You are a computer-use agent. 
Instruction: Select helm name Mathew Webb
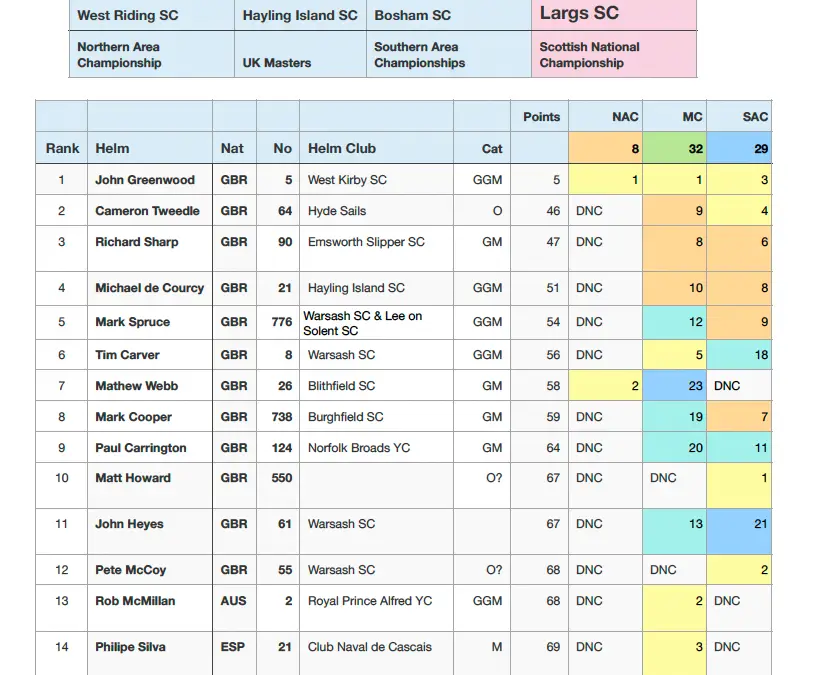[136, 386]
